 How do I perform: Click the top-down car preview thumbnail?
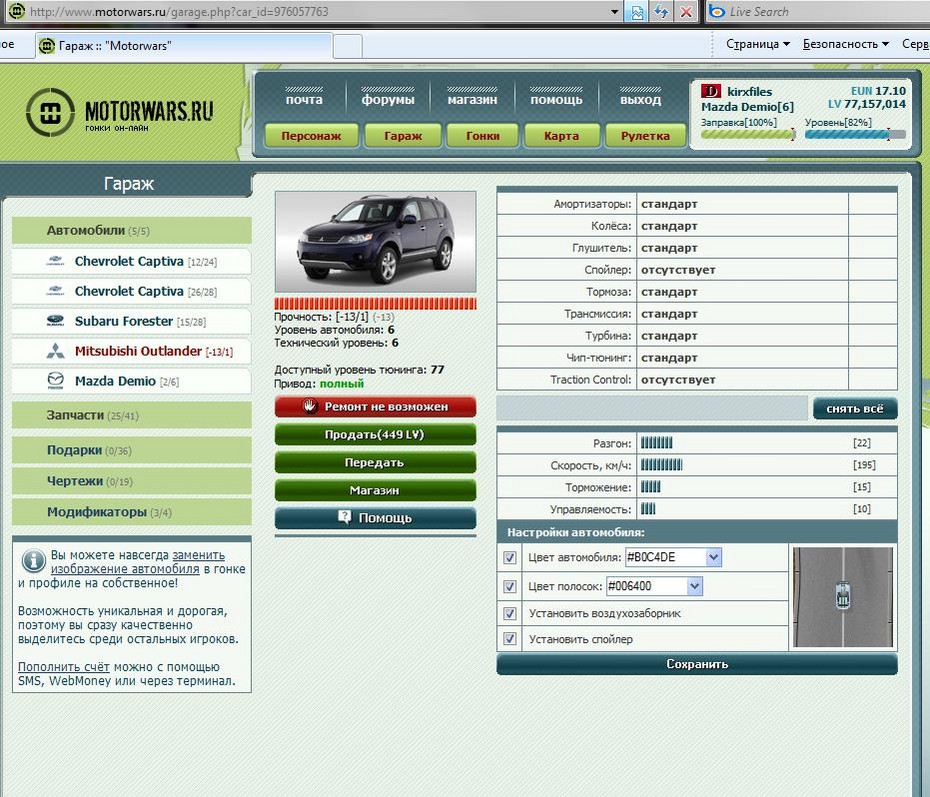pos(843,597)
